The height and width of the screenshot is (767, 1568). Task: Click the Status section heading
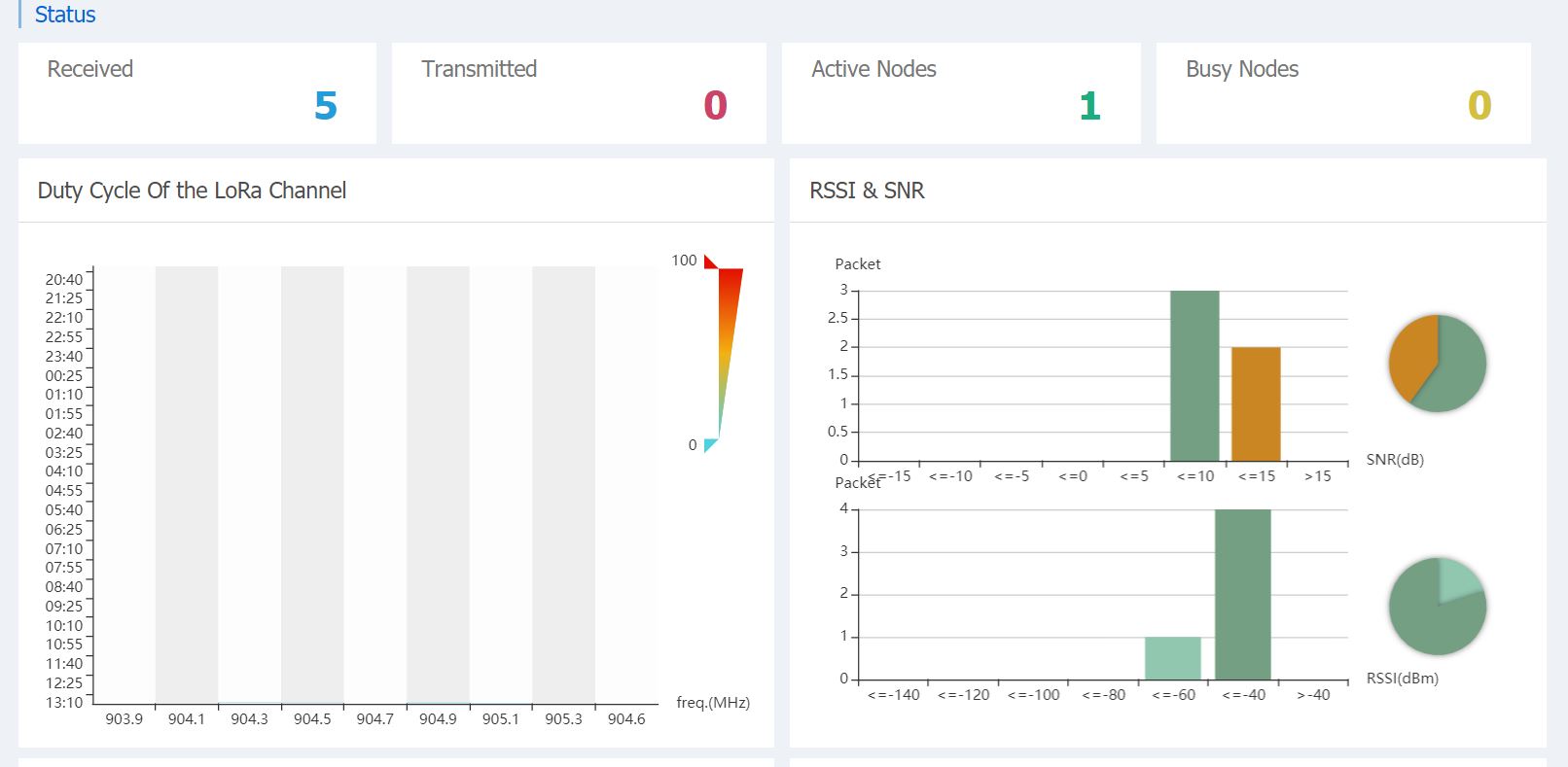pos(65,15)
